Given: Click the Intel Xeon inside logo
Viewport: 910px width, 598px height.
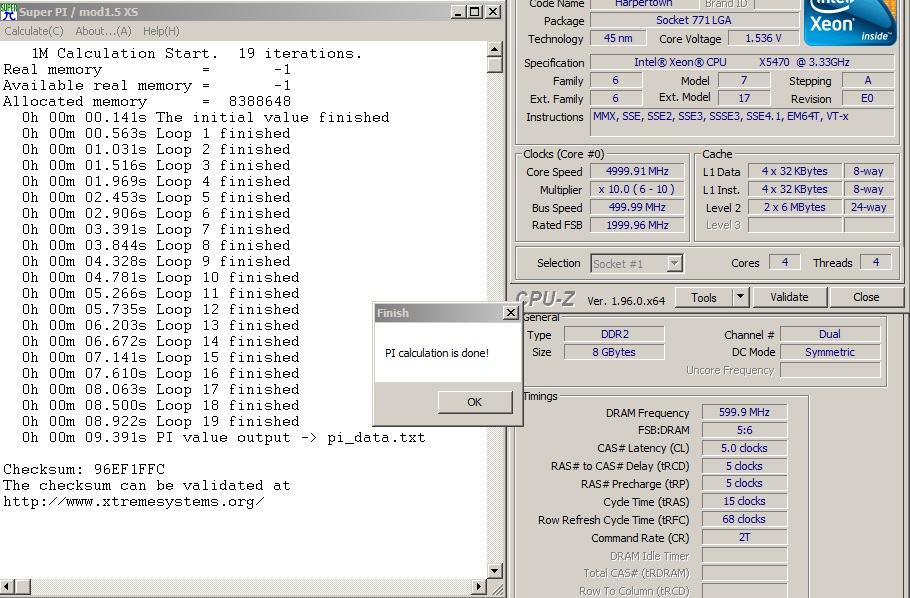Looking at the screenshot, I should pyautogui.click(x=850, y=22).
